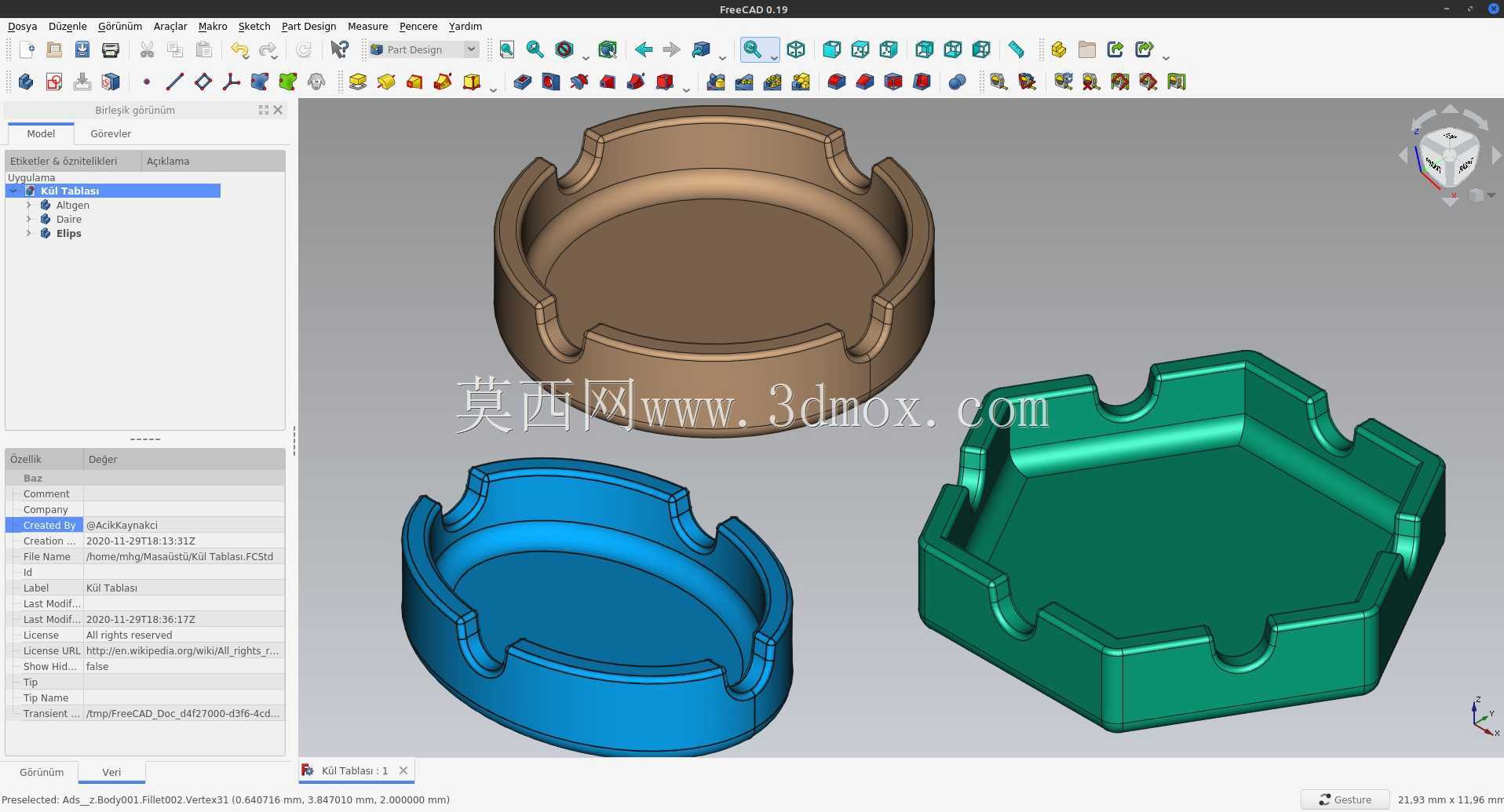The width and height of the screenshot is (1504, 812).
Task: Click the Open file folder icon
Action: click(54, 50)
